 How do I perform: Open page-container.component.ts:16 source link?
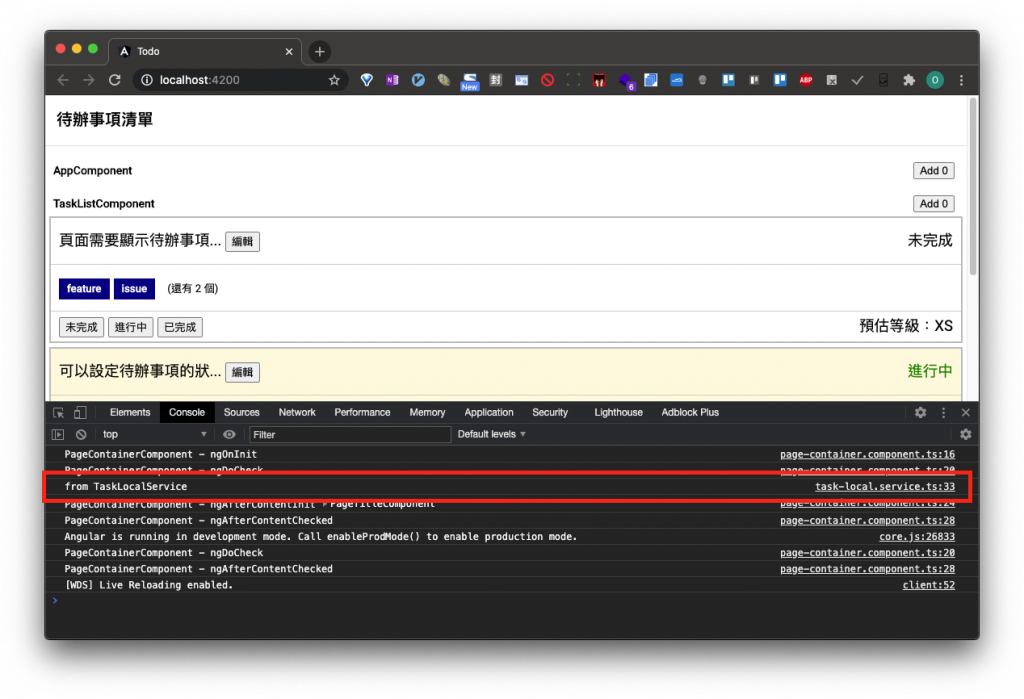coord(867,455)
